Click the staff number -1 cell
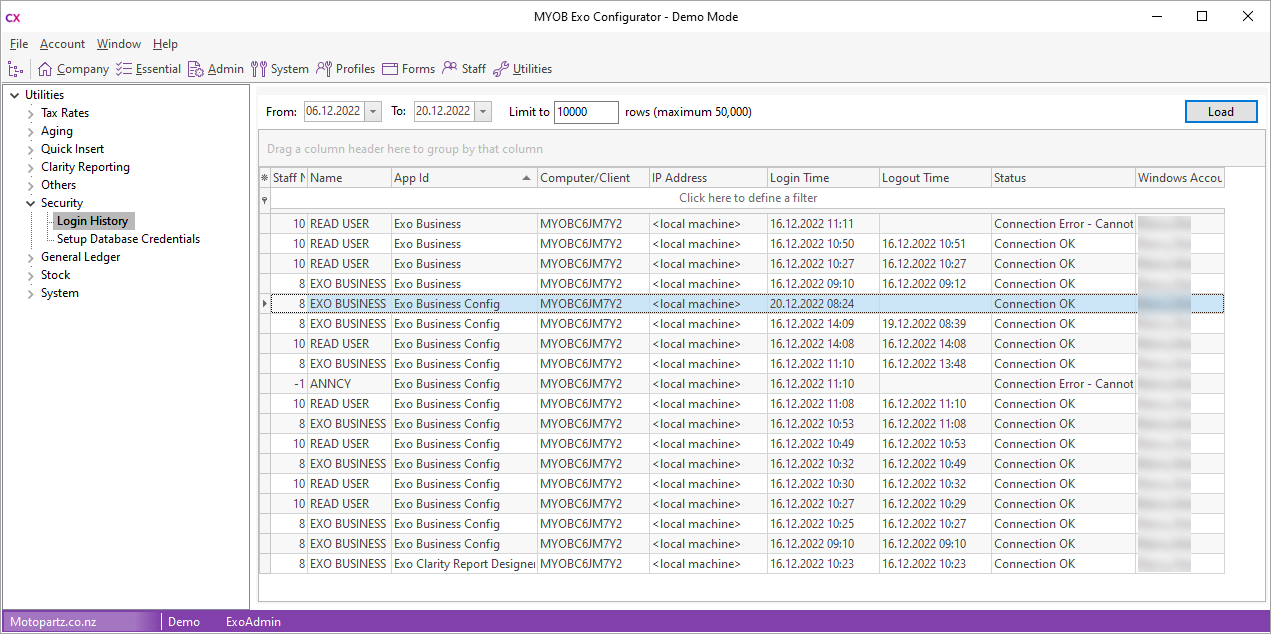 (x=289, y=384)
